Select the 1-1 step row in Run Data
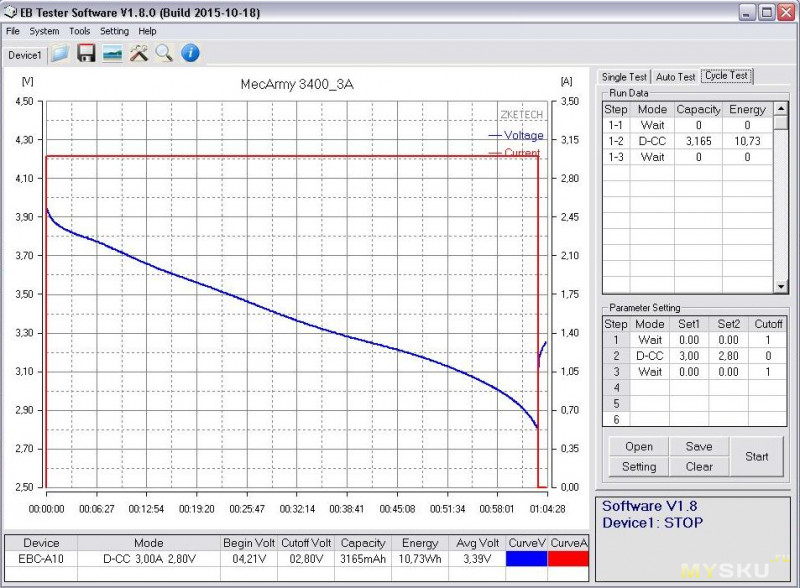This screenshot has height=588, width=800. [688, 126]
